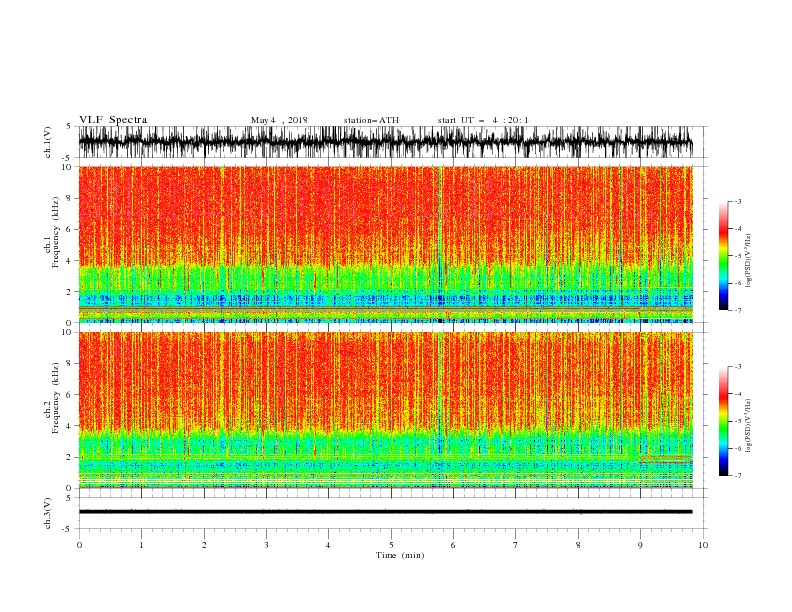Click the "-5" label on ch.2 color bar

tap(738, 421)
